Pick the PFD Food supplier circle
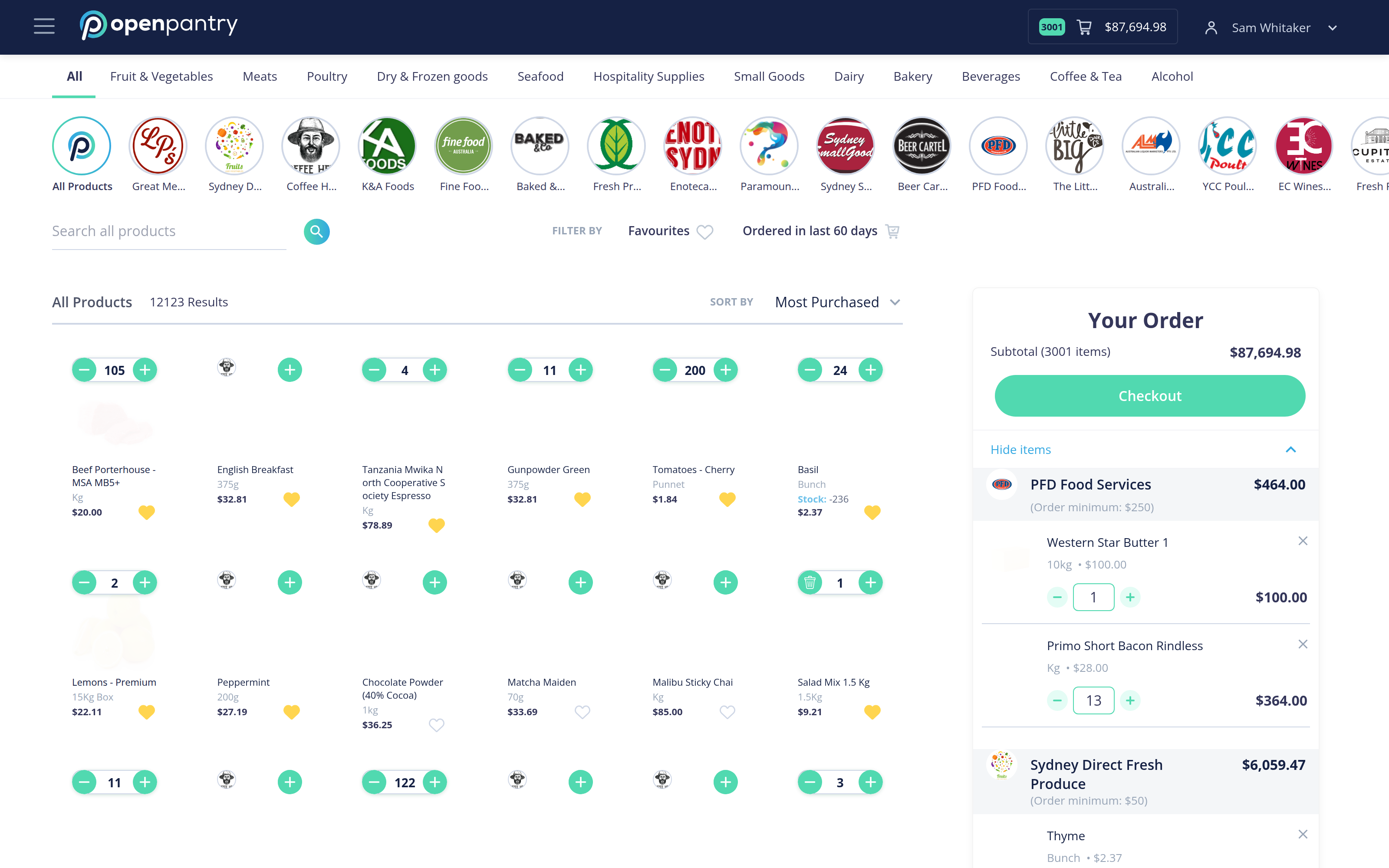The width and height of the screenshot is (1389, 868). coord(999,146)
